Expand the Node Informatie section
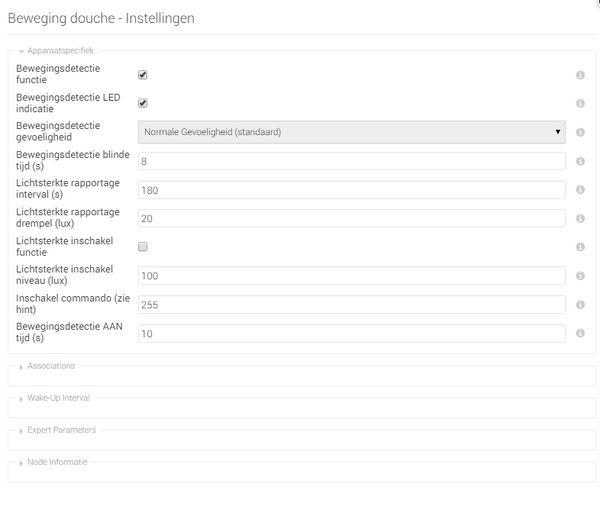This screenshot has width=600, height=506. pyautogui.click(x=54, y=462)
